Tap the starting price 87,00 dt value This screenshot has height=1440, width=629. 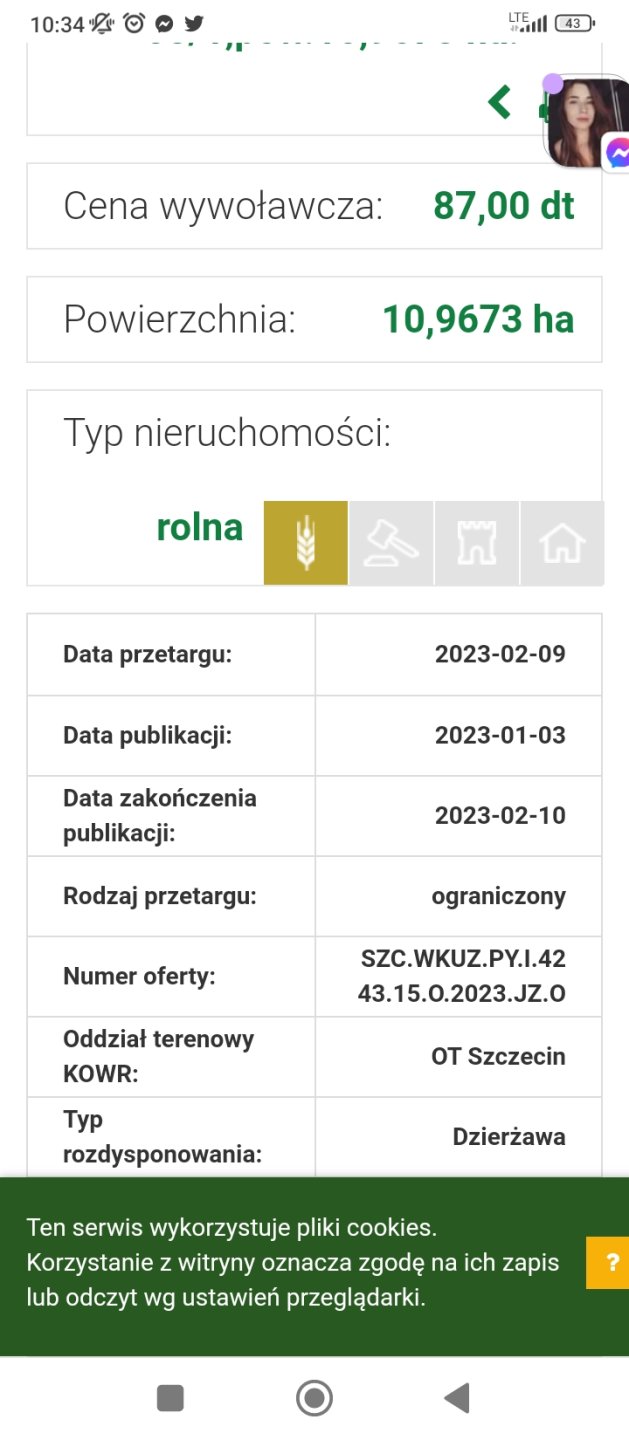coord(503,206)
